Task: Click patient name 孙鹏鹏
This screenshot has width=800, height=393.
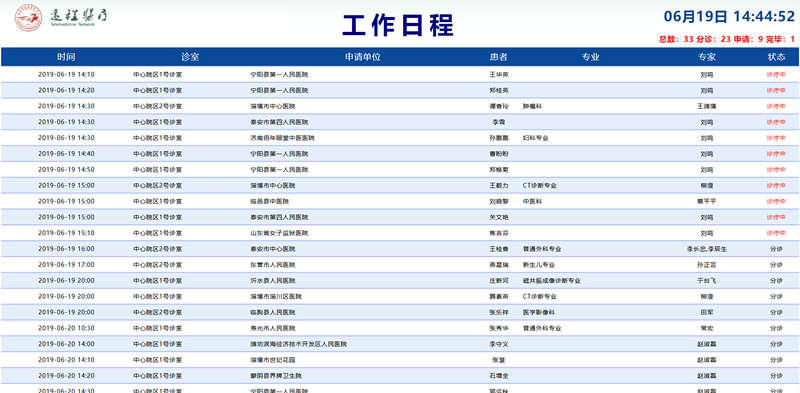Action: [x=499, y=138]
